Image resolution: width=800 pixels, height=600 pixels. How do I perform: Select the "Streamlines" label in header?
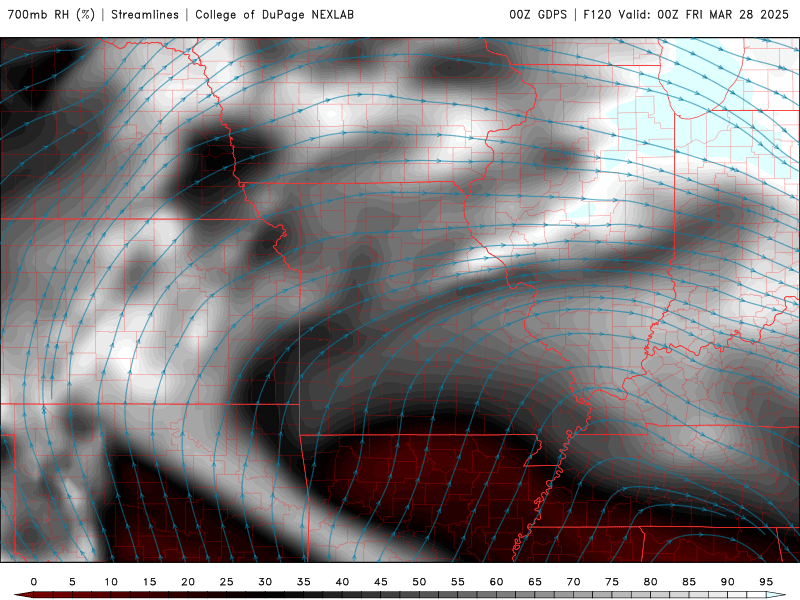tap(145, 15)
